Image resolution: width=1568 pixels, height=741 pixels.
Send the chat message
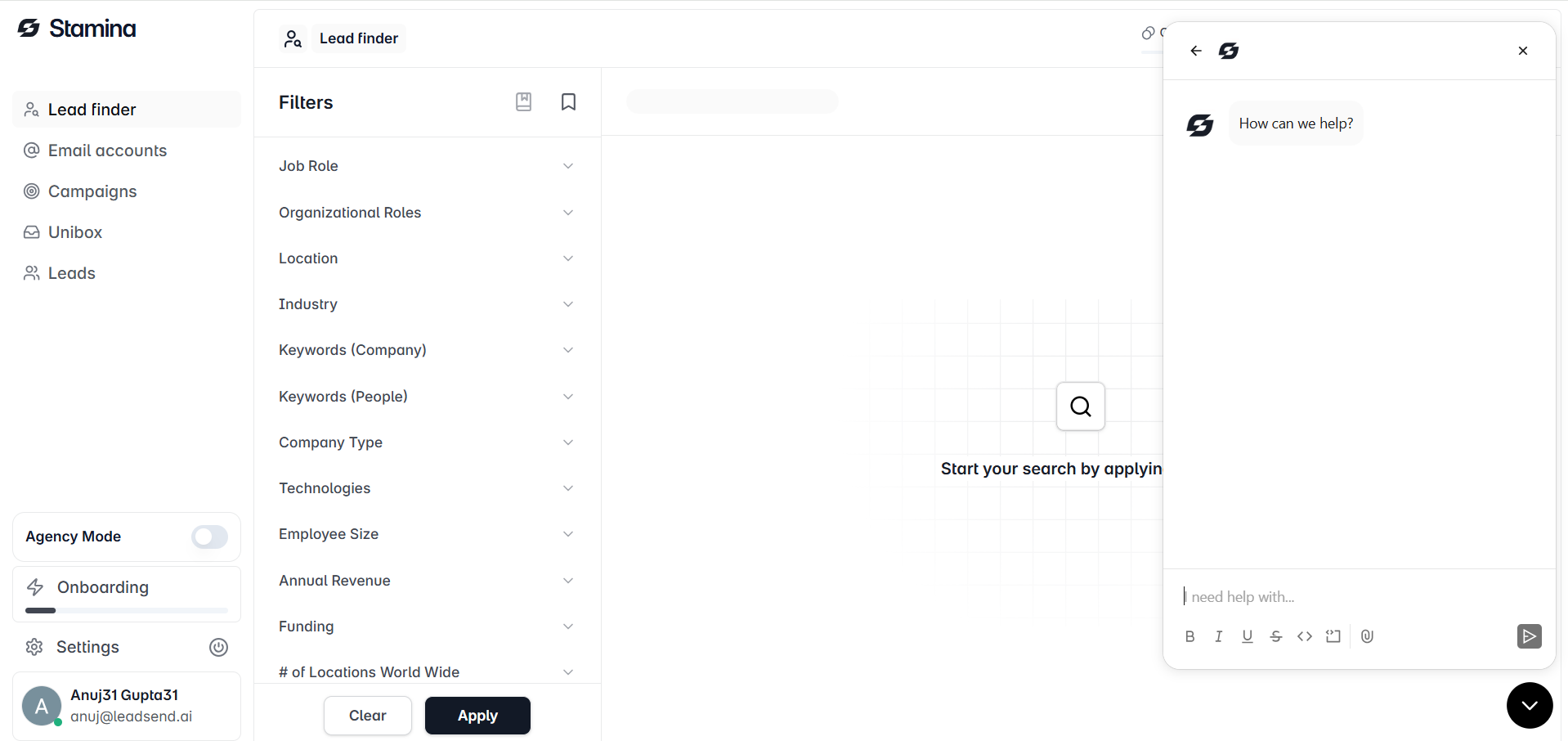click(x=1530, y=636)
